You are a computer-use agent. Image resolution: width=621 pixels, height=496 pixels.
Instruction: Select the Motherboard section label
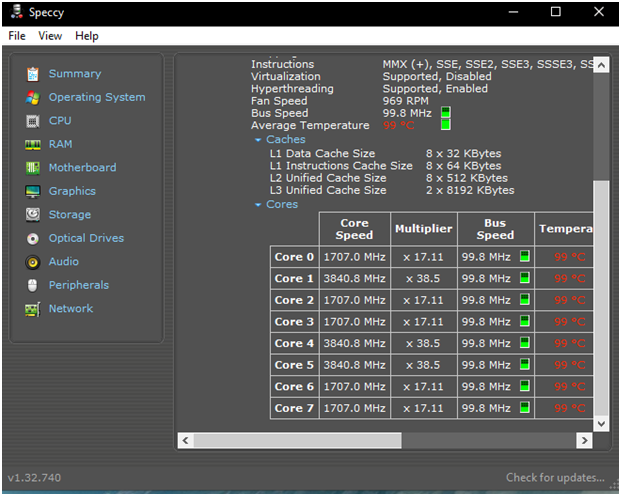(82, 168)
